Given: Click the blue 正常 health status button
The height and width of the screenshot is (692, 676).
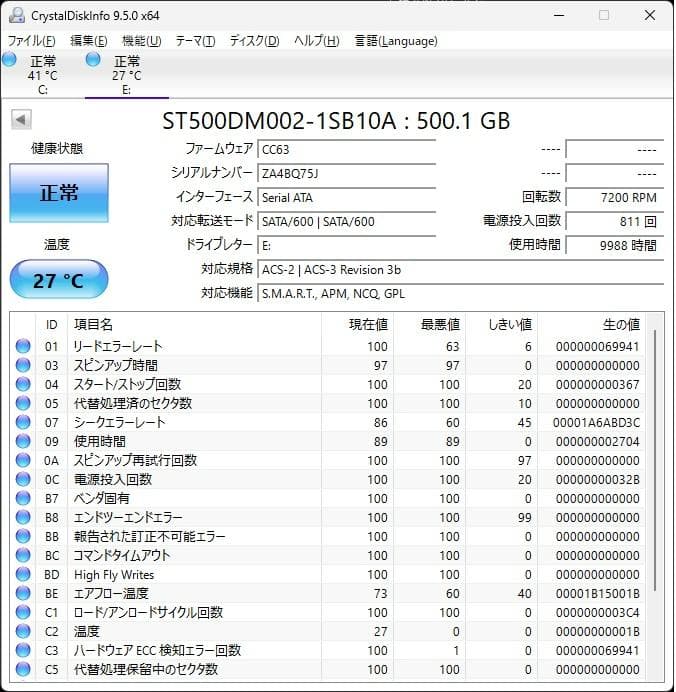Looking at the screenshot, I should (59, 193).
